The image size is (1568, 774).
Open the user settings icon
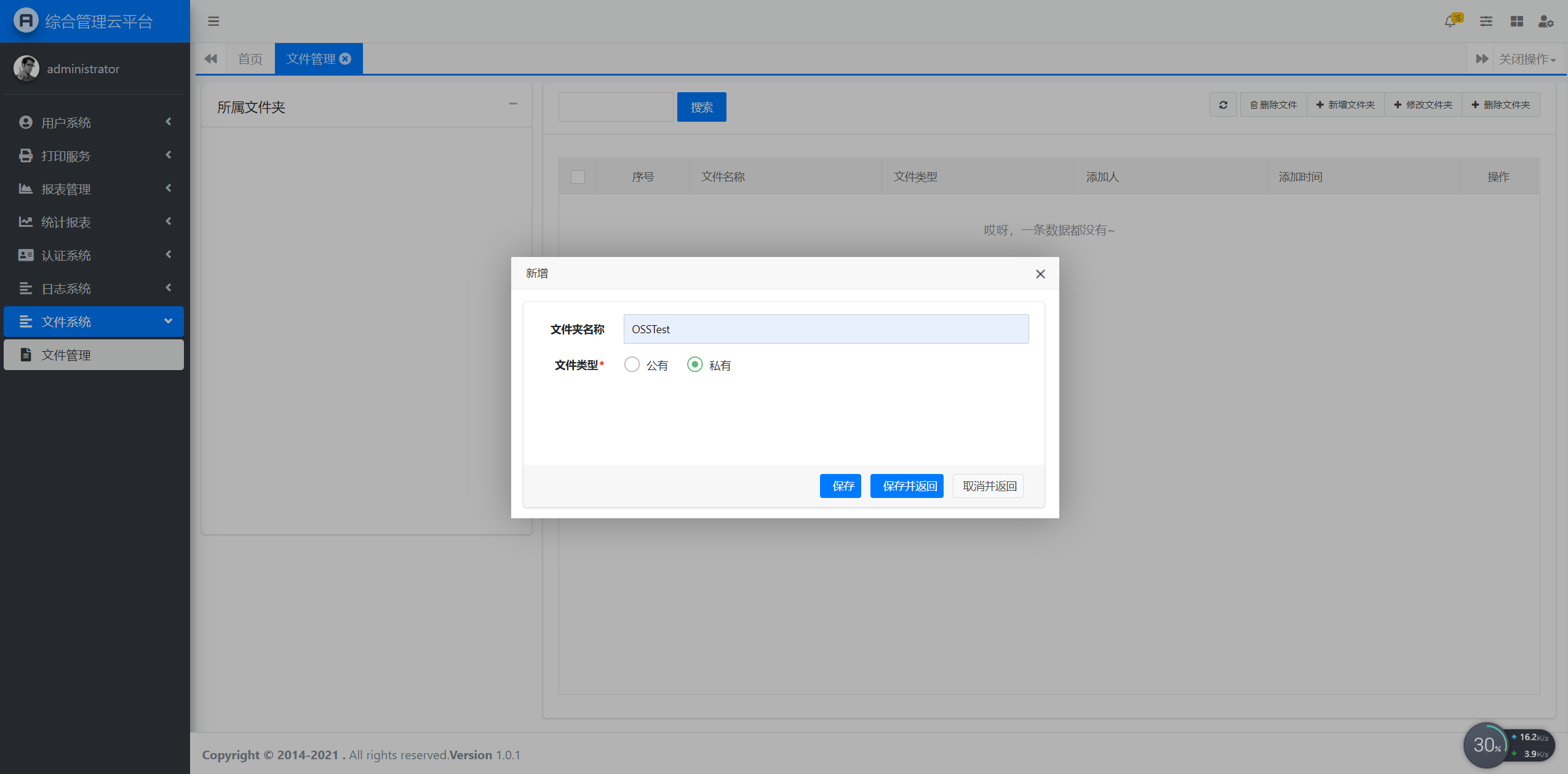point(1546,22)
